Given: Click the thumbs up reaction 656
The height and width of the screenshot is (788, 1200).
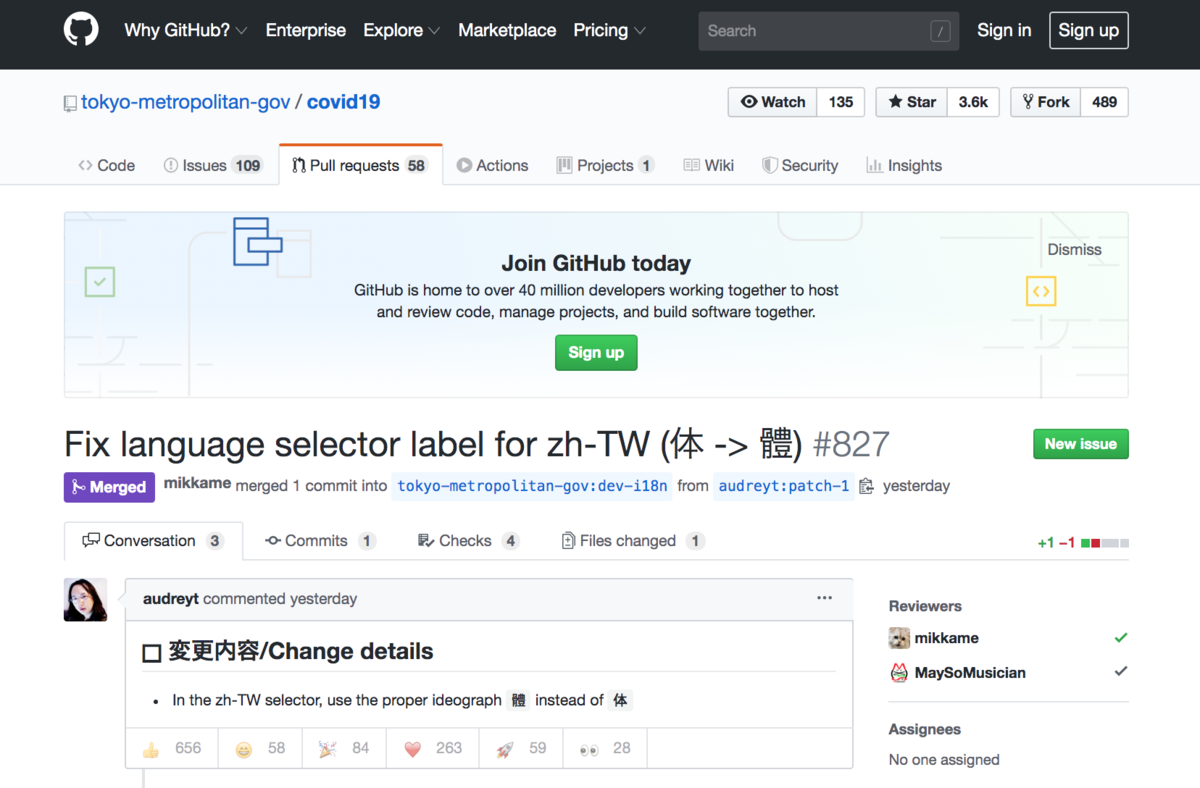Looking at the screenshot, I should [171, 748].
